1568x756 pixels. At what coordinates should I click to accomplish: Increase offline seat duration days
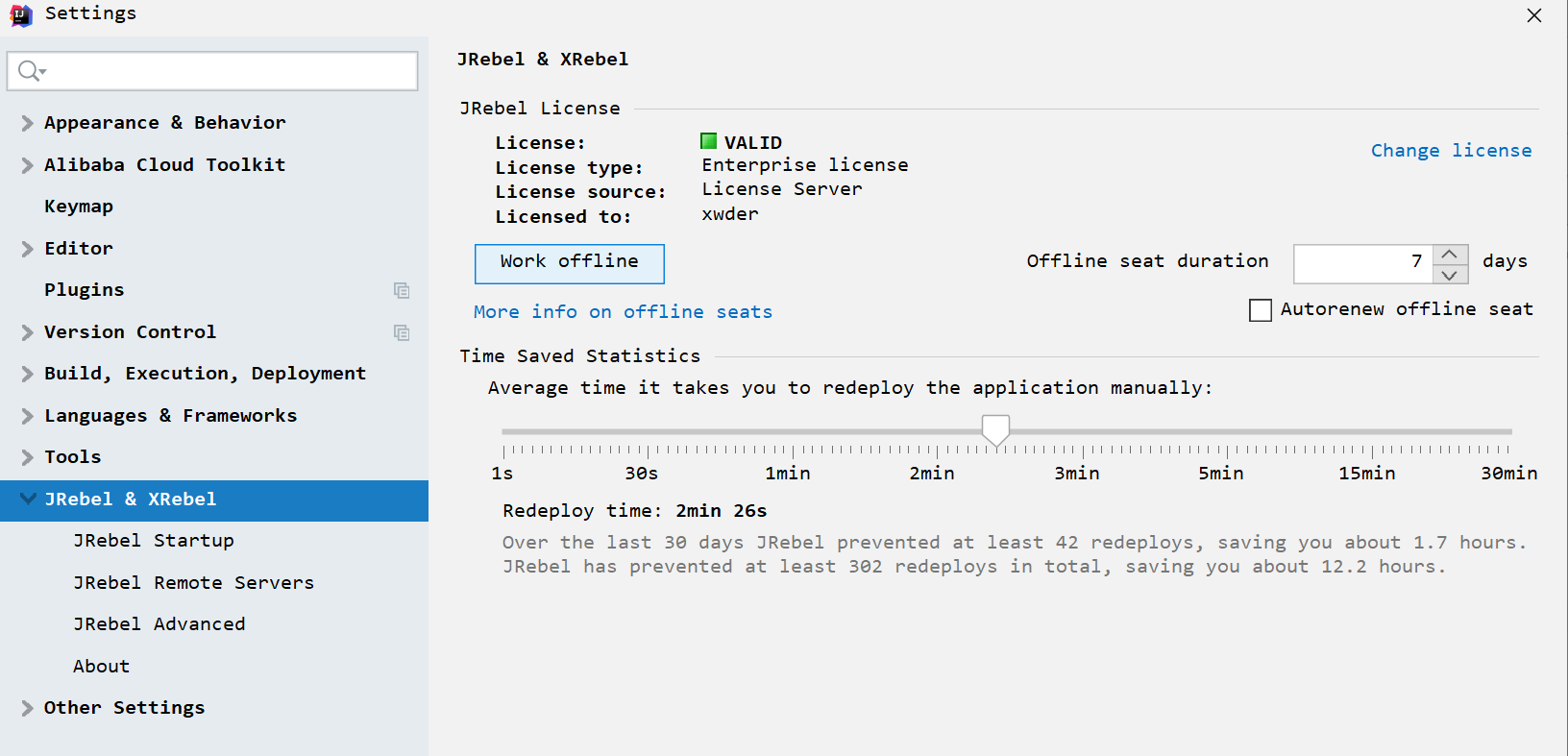click(1450, 255)
